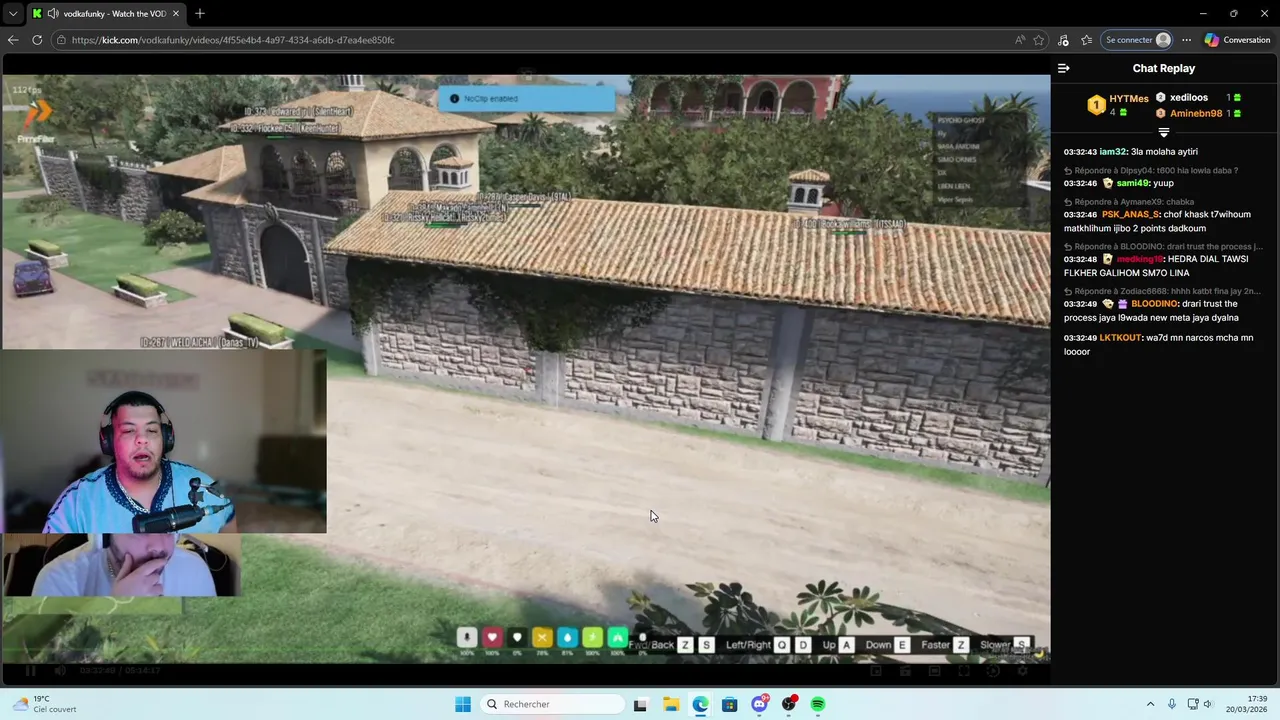Switch to Microsoft Edge on the taskbar

700,704
